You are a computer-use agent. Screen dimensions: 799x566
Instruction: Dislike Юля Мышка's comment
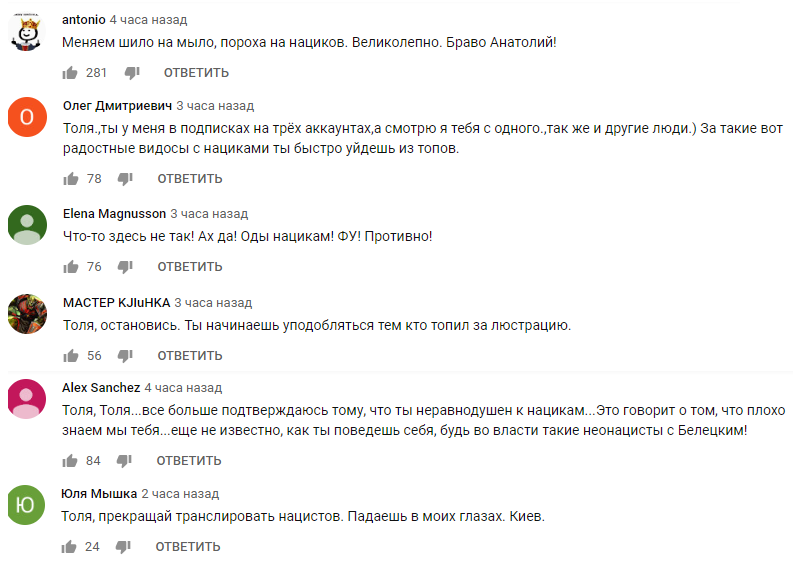coord(125,547)
